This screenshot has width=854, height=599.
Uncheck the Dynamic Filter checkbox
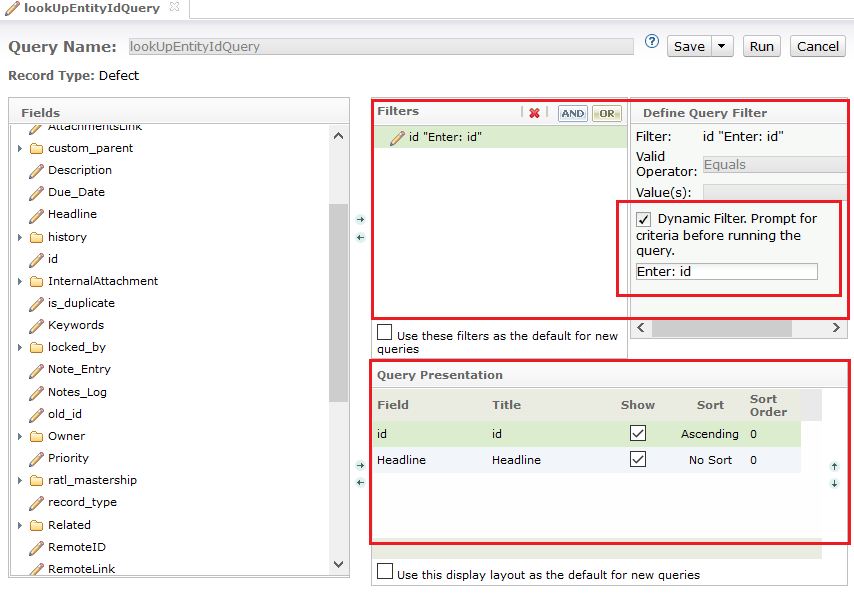(644, 218)
